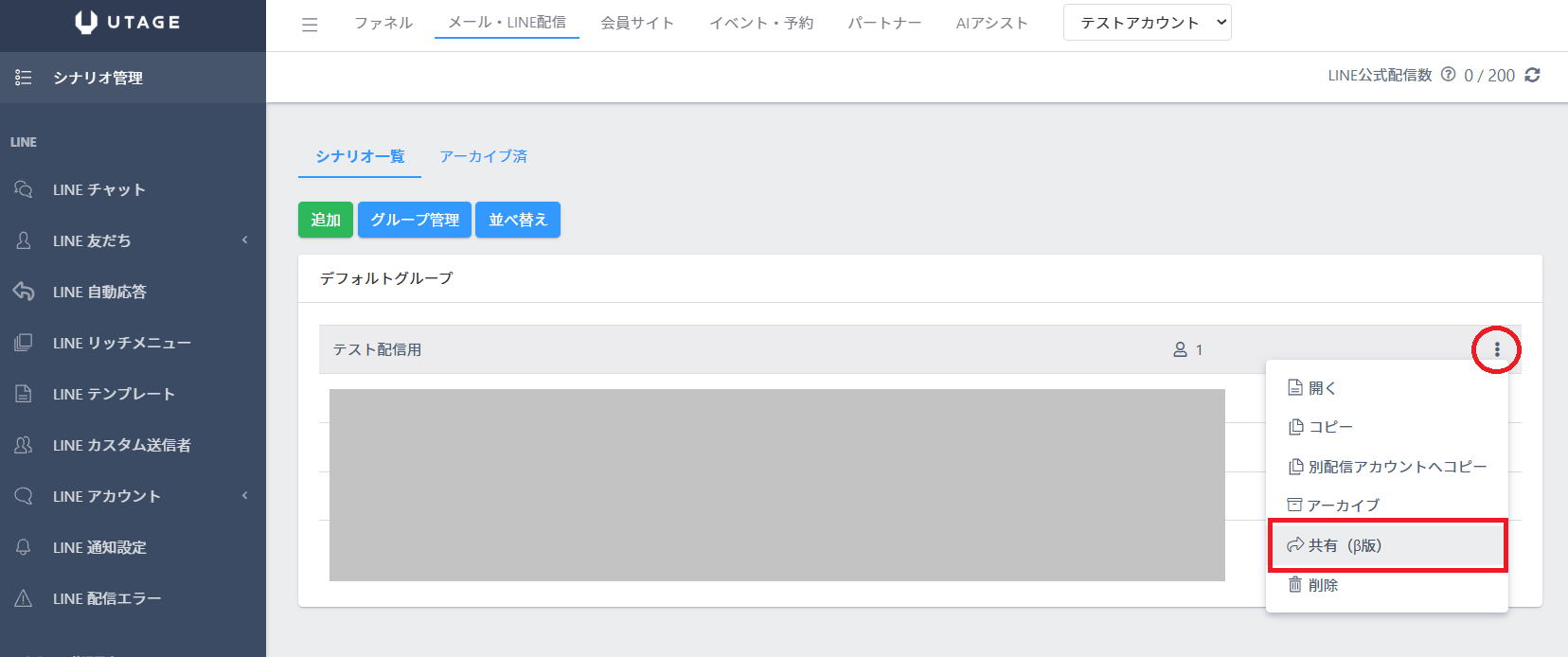The height and width of the screenshot is (657, 1568).
Task: Open LINE チャット from the sidebar
Action: [x=98, y=189]
